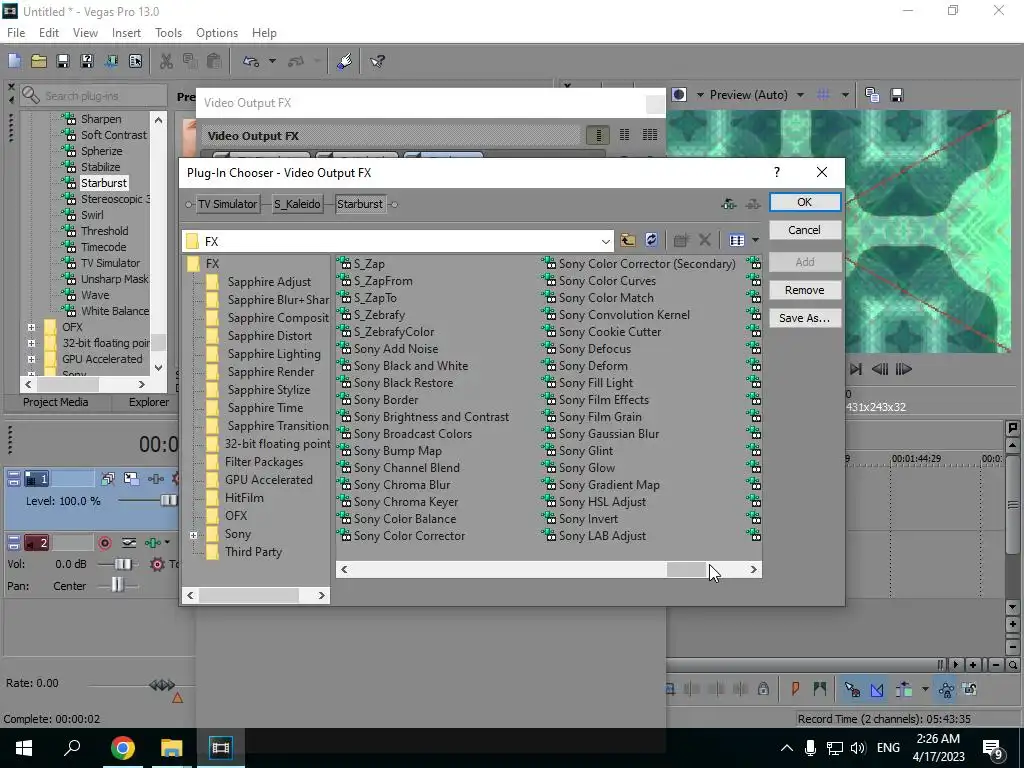The height and width of the screenshot is (768, 1024).
Task: Expand 32-bit floating point folder in plug-ins panel
Action: [31, 343]
